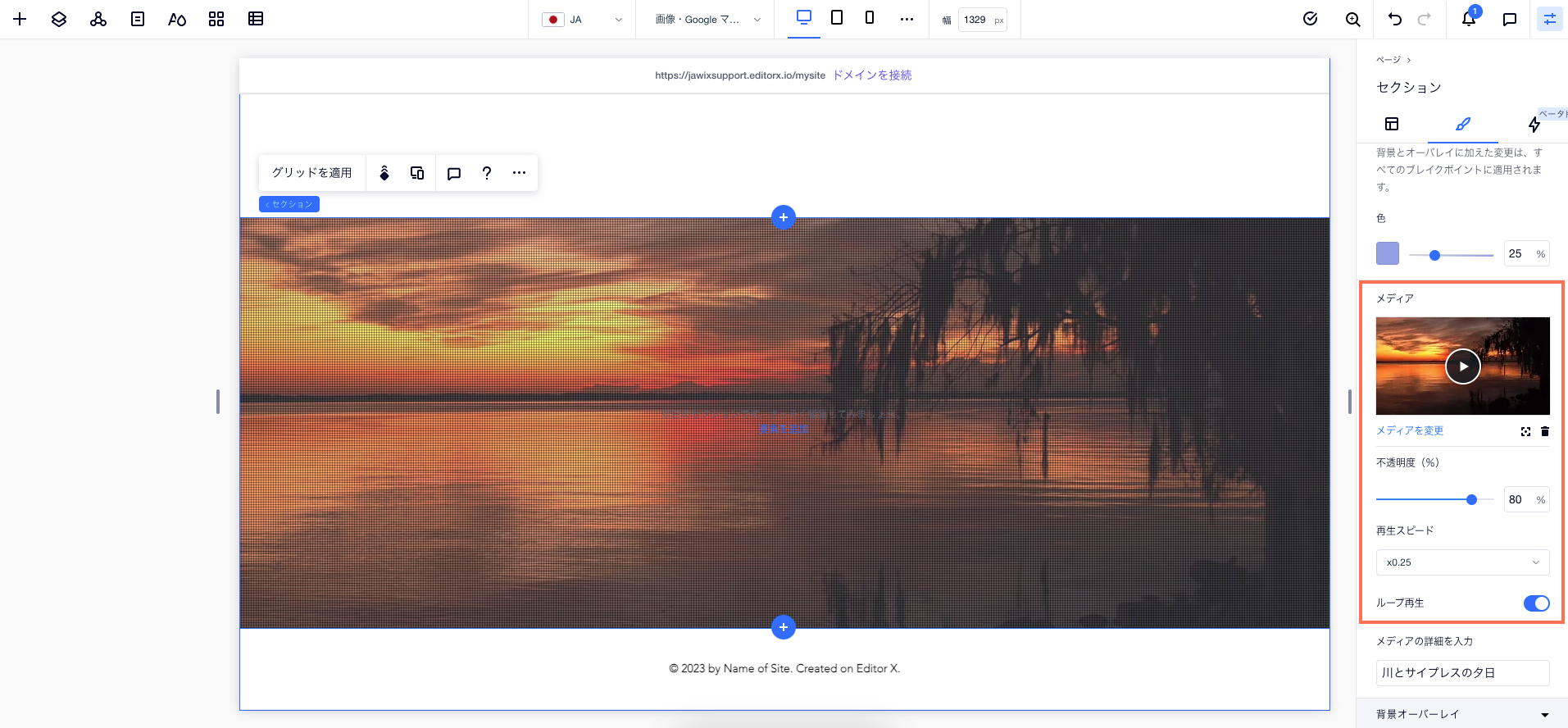Open the Theme Manager text icon
The image size is (1568, 728).
click(177, 19)
